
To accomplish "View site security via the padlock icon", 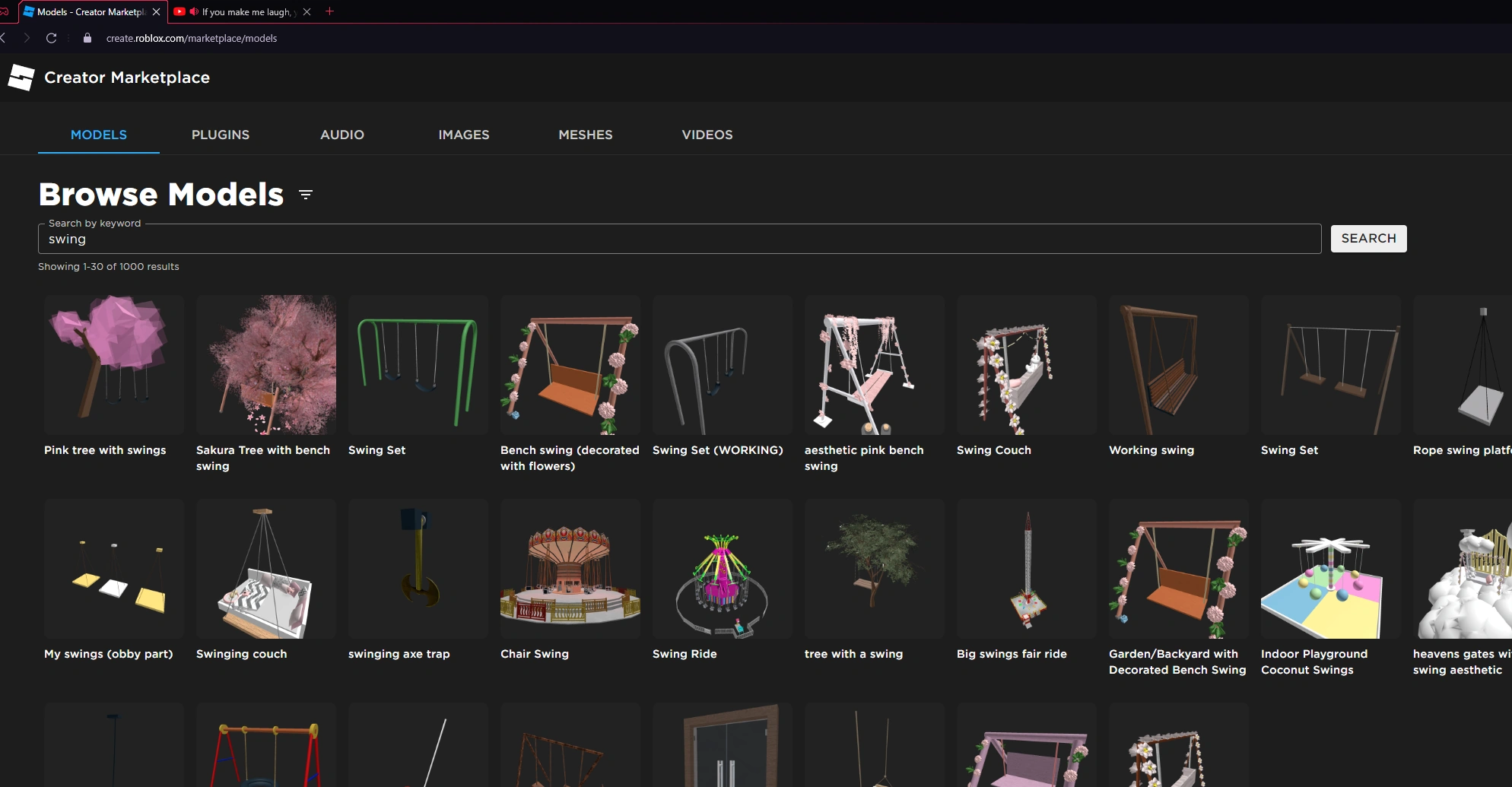I will click(87, 37).
